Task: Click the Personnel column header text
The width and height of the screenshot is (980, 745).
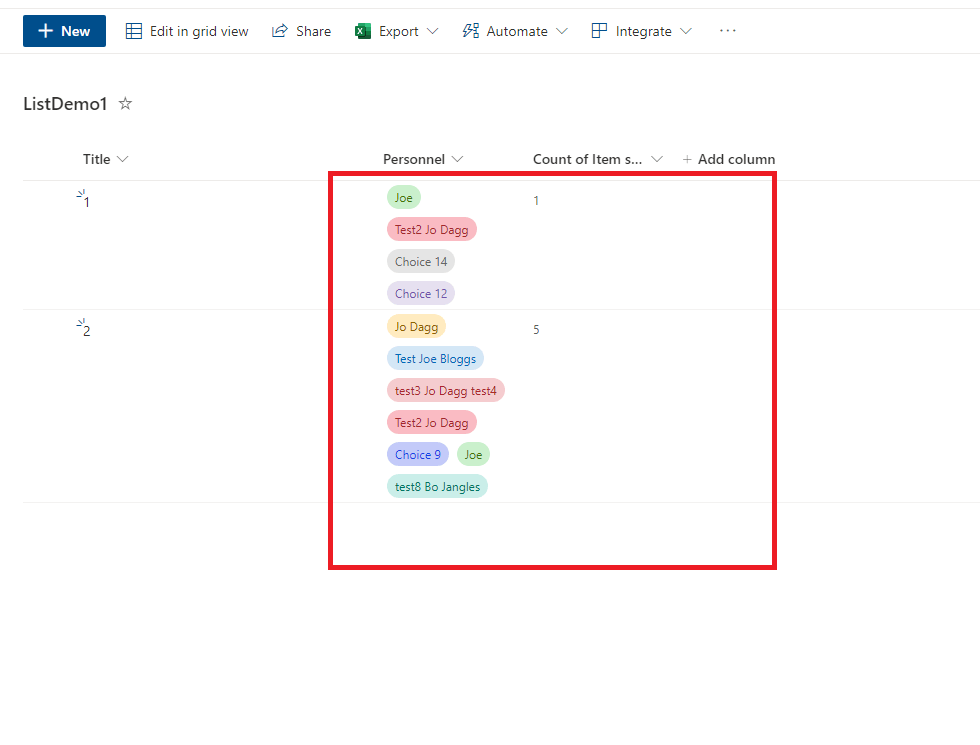Action: (x=414, y=159)
